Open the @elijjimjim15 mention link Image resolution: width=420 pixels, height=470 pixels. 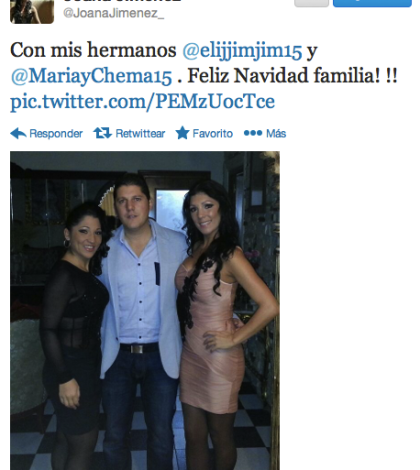pos(242,51)
